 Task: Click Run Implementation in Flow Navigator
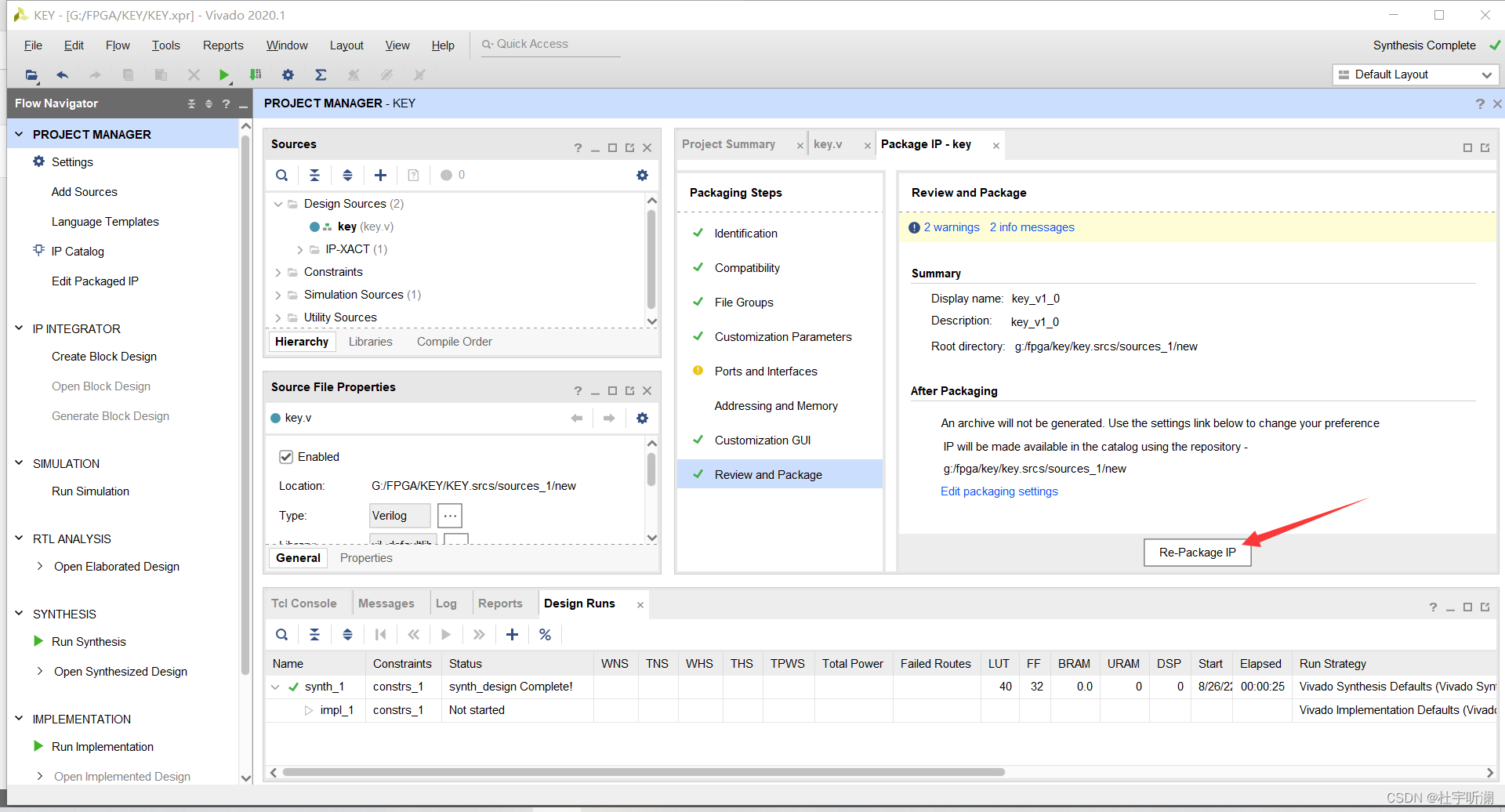coord(103,747)
